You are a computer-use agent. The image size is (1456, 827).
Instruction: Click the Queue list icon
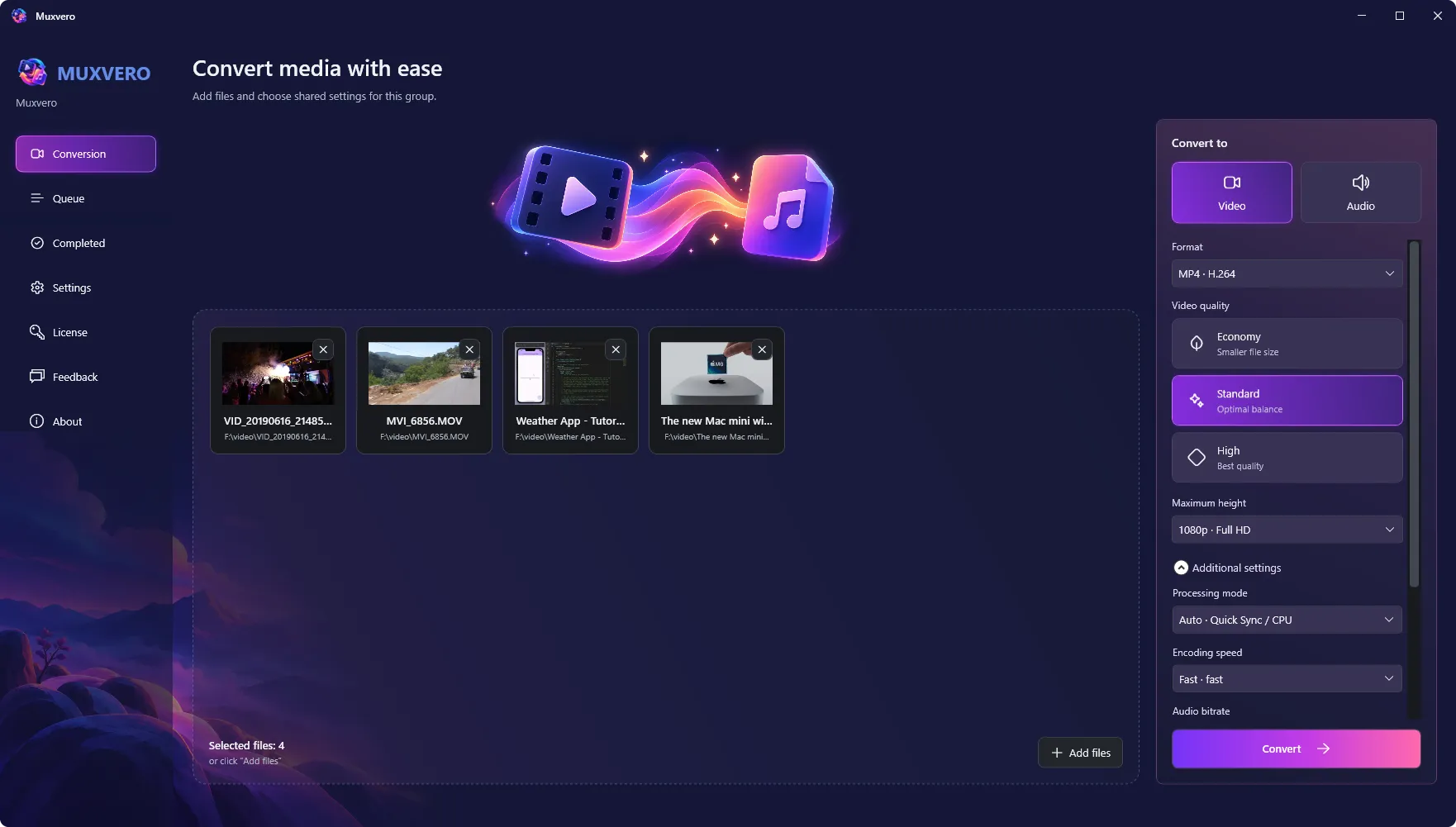coord(37,198)
